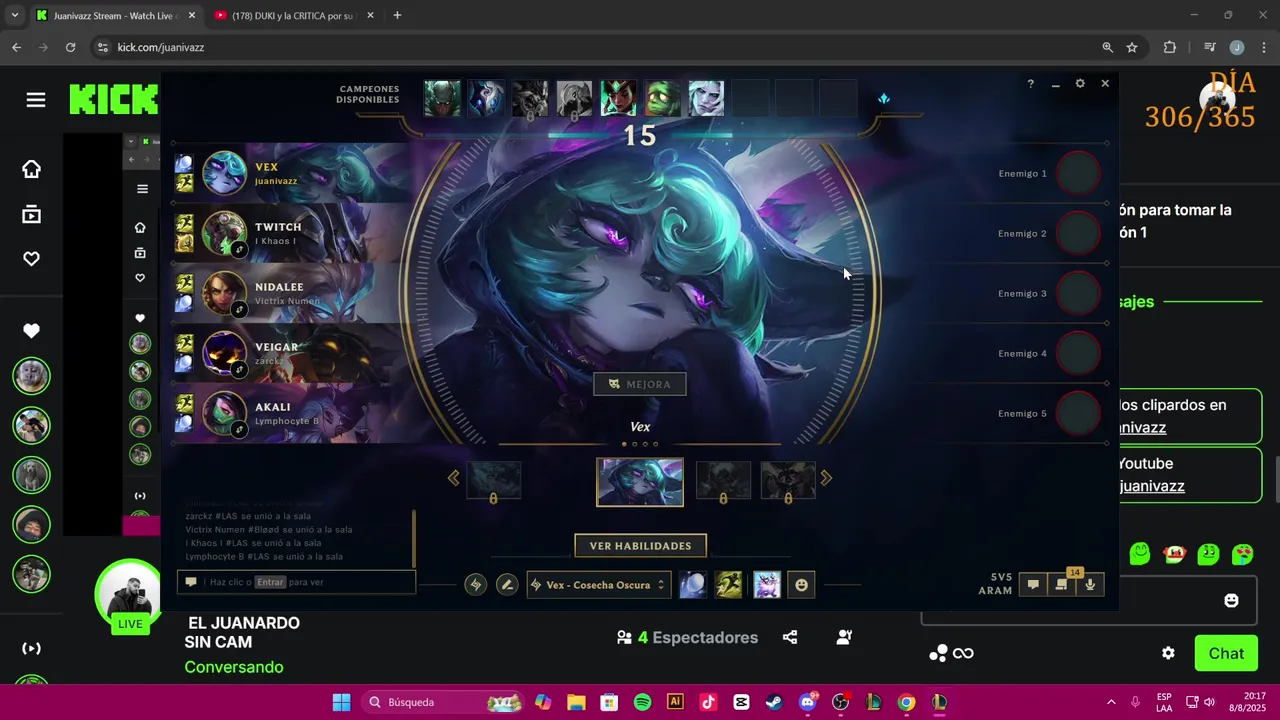The height and width of the screenshot is (720, 1280).
Task: Open Kick following heart outline icon
Action: point(32,259)
